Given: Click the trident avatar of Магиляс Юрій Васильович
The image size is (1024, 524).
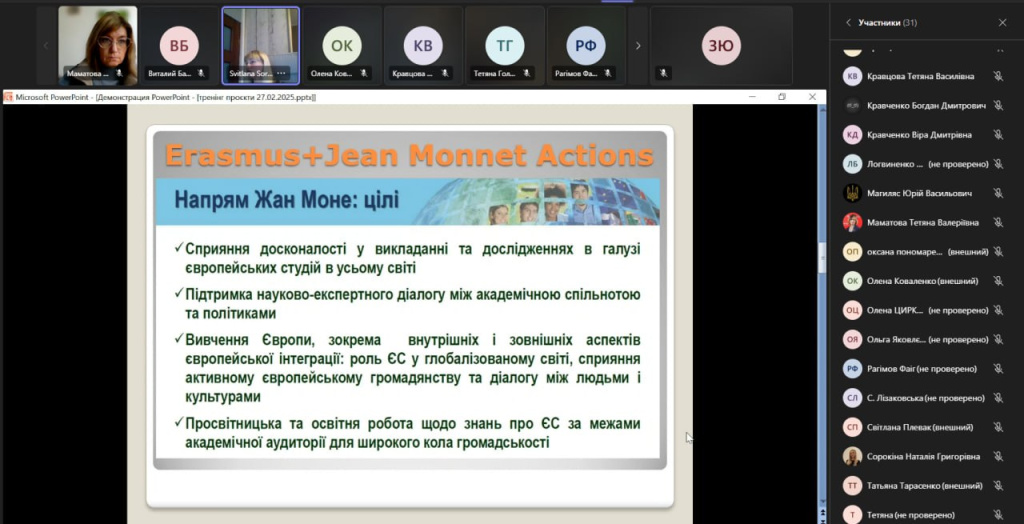Looking at the screenshot, I should coord(852,193).
